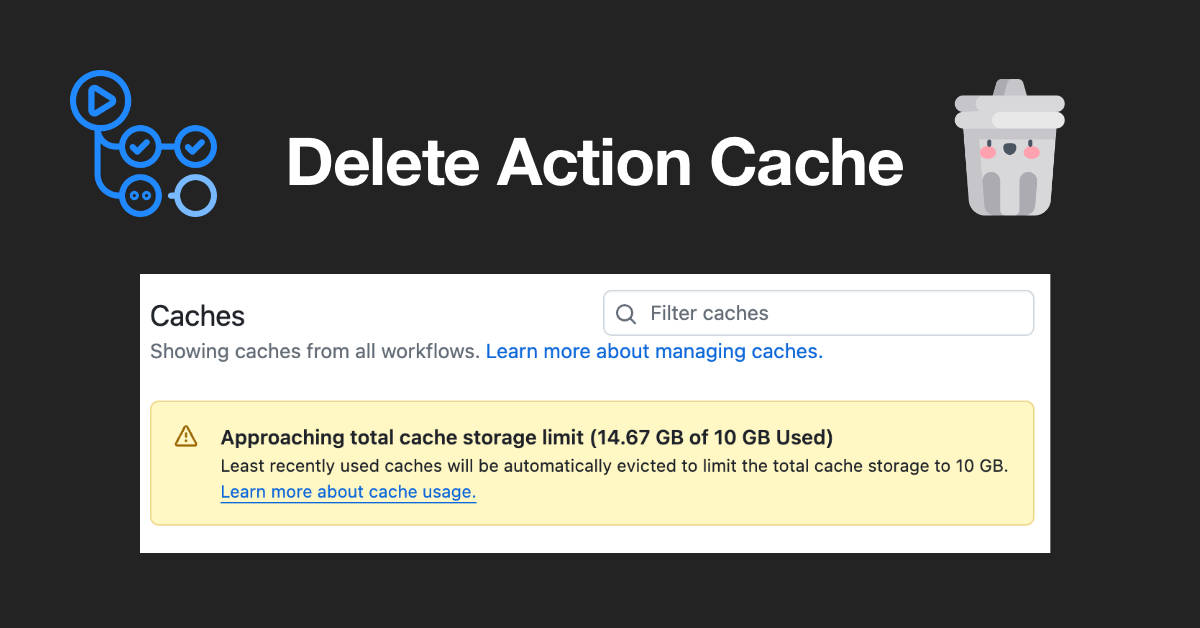Screen dimensions: 1200x628
Task: Click the two-dots circle in workflow logo
Action: tap(139, 195)
